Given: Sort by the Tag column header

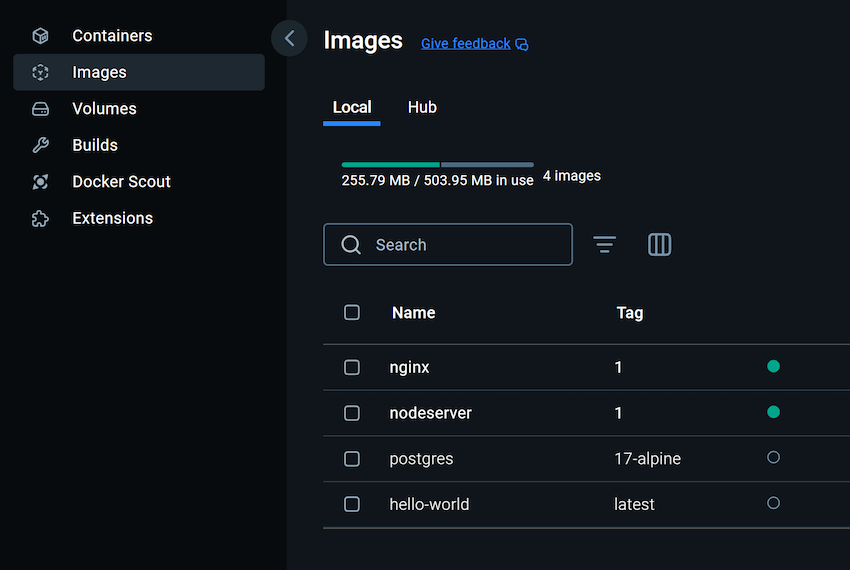Looking at the screenshot, I should pyautogui.click(x=630, y=313).
